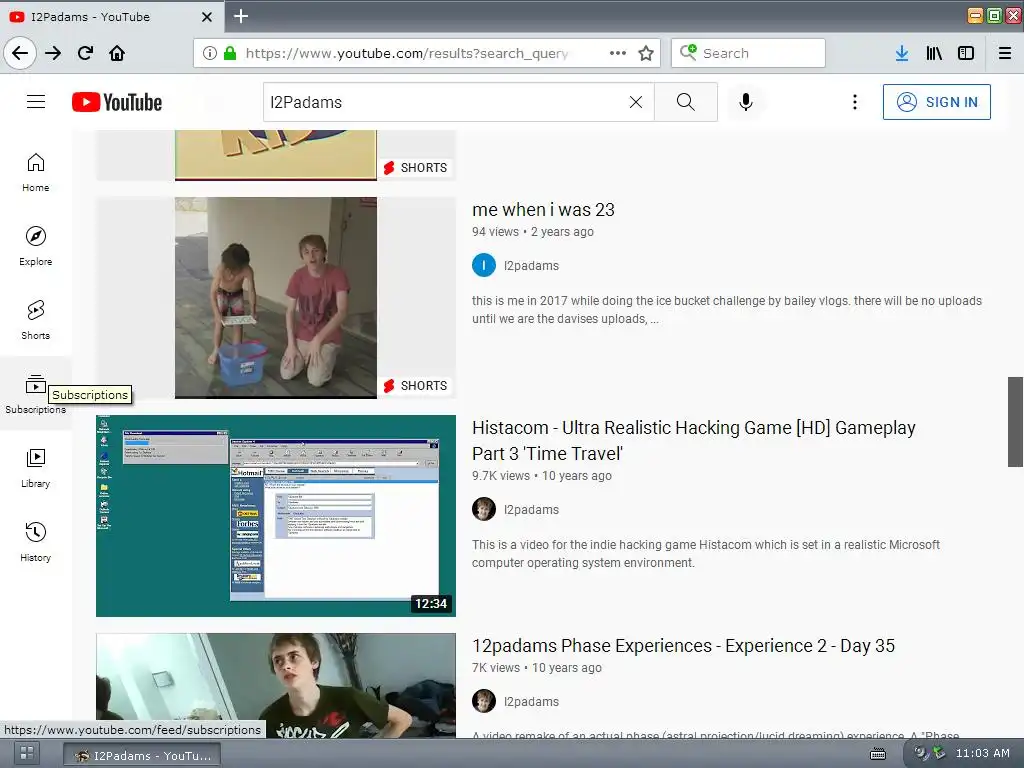1024x768 pixels.
Task: Open I2padams channel under Histacom video
Action: (x=531, y=509)
